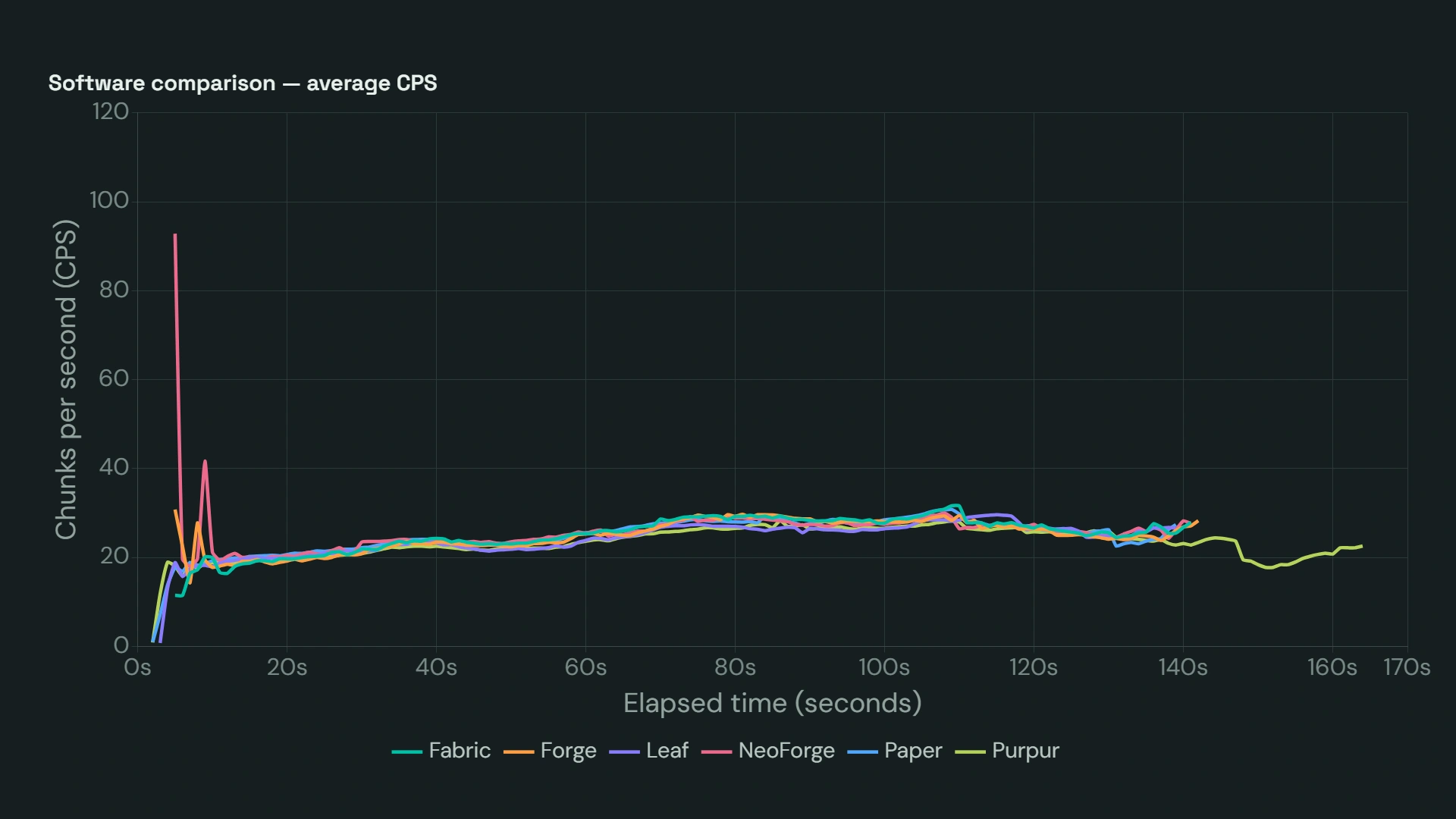Click the blue Paper legend line swatch

[x=862, y=752]
